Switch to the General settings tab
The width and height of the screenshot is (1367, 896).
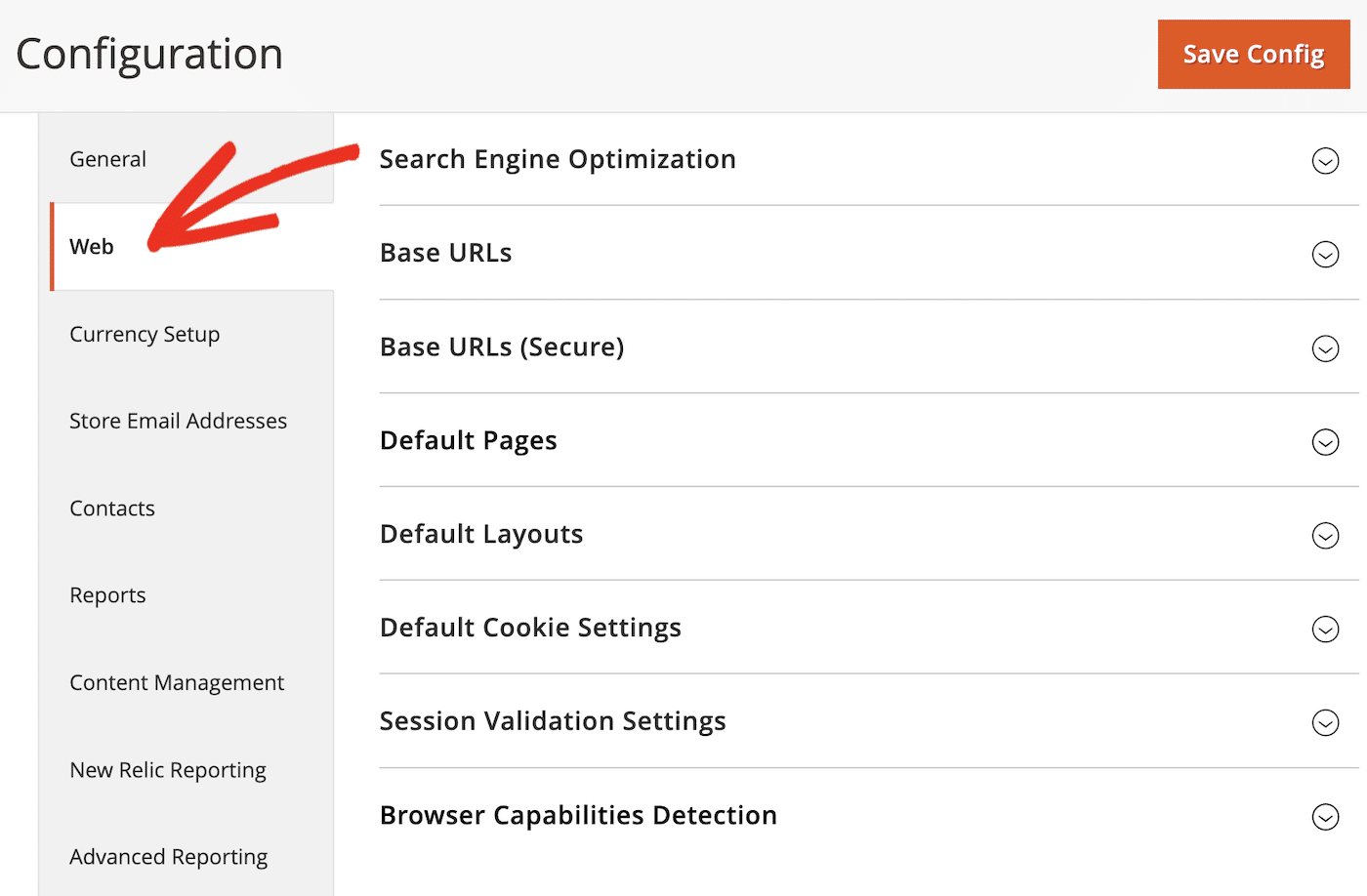click(107, 158)
